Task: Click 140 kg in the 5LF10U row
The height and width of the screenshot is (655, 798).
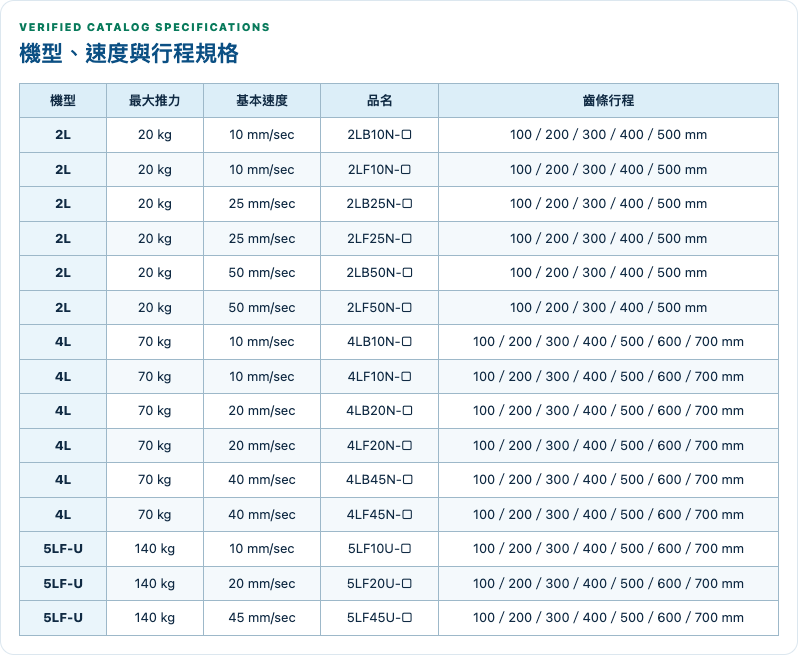Action: coord(155,549)
